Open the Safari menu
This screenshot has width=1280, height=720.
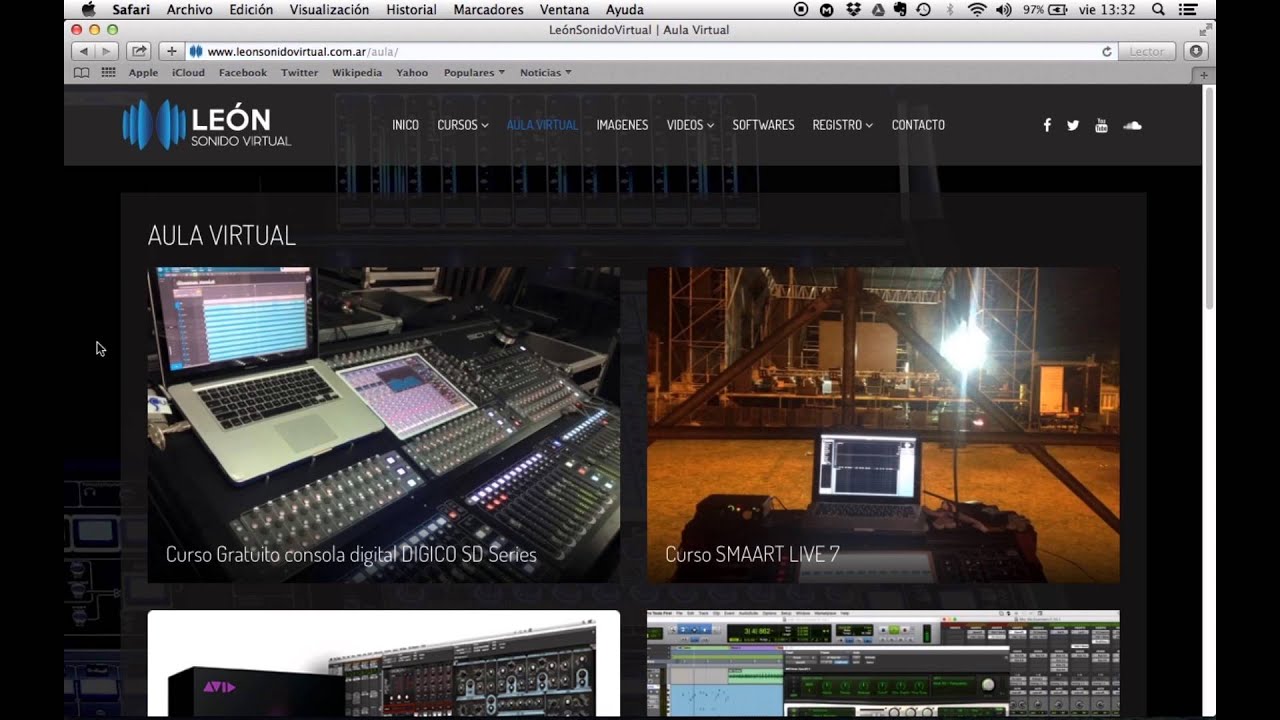point(131,10)
